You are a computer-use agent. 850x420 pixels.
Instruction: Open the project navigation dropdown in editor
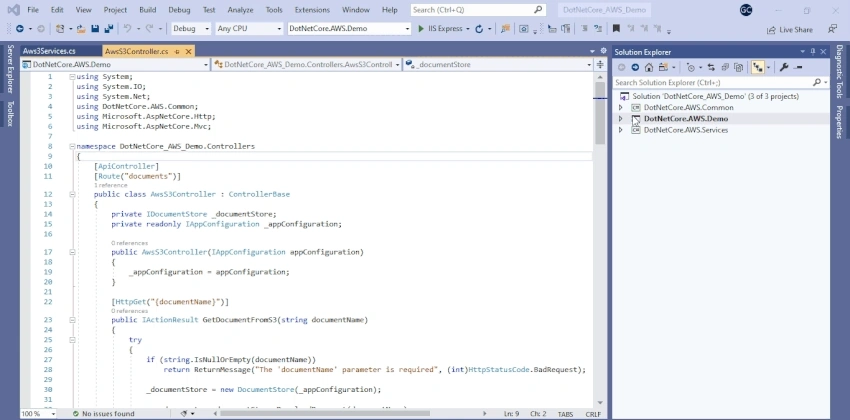click(x=115, y=64)
